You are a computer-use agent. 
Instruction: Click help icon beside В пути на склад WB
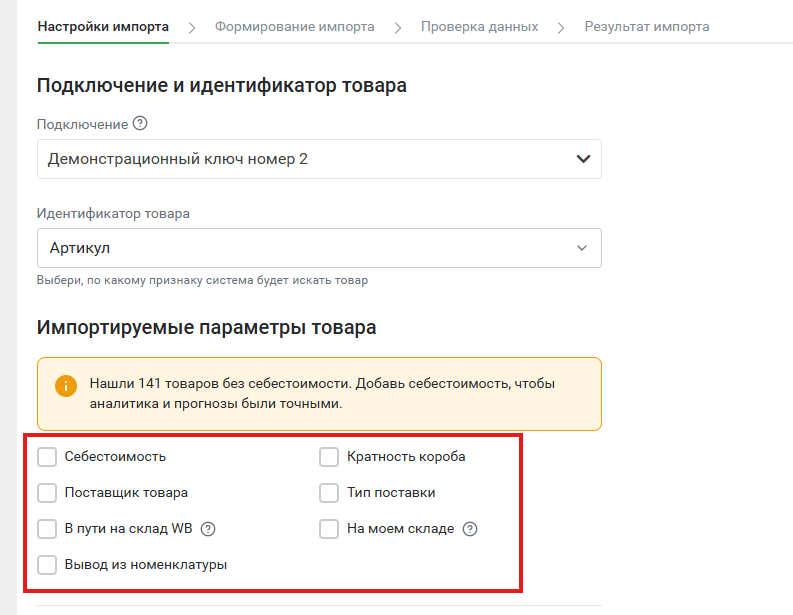tap(208, 529)
